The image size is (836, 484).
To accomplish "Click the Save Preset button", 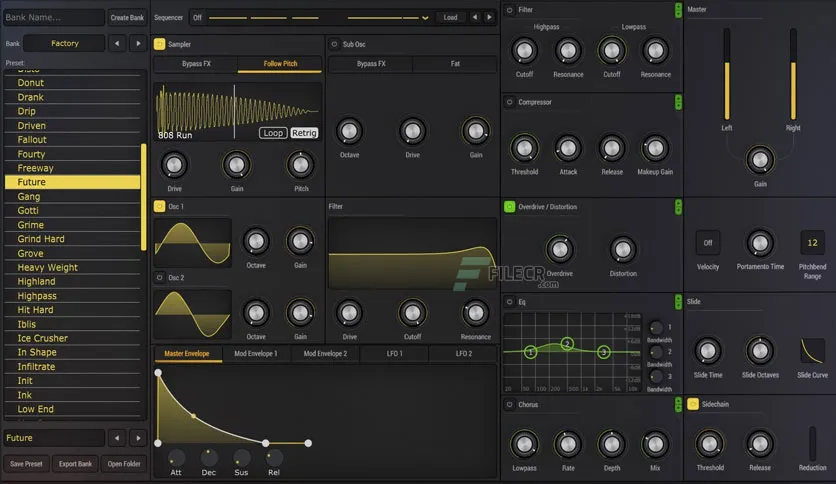I will coord(26,464).
